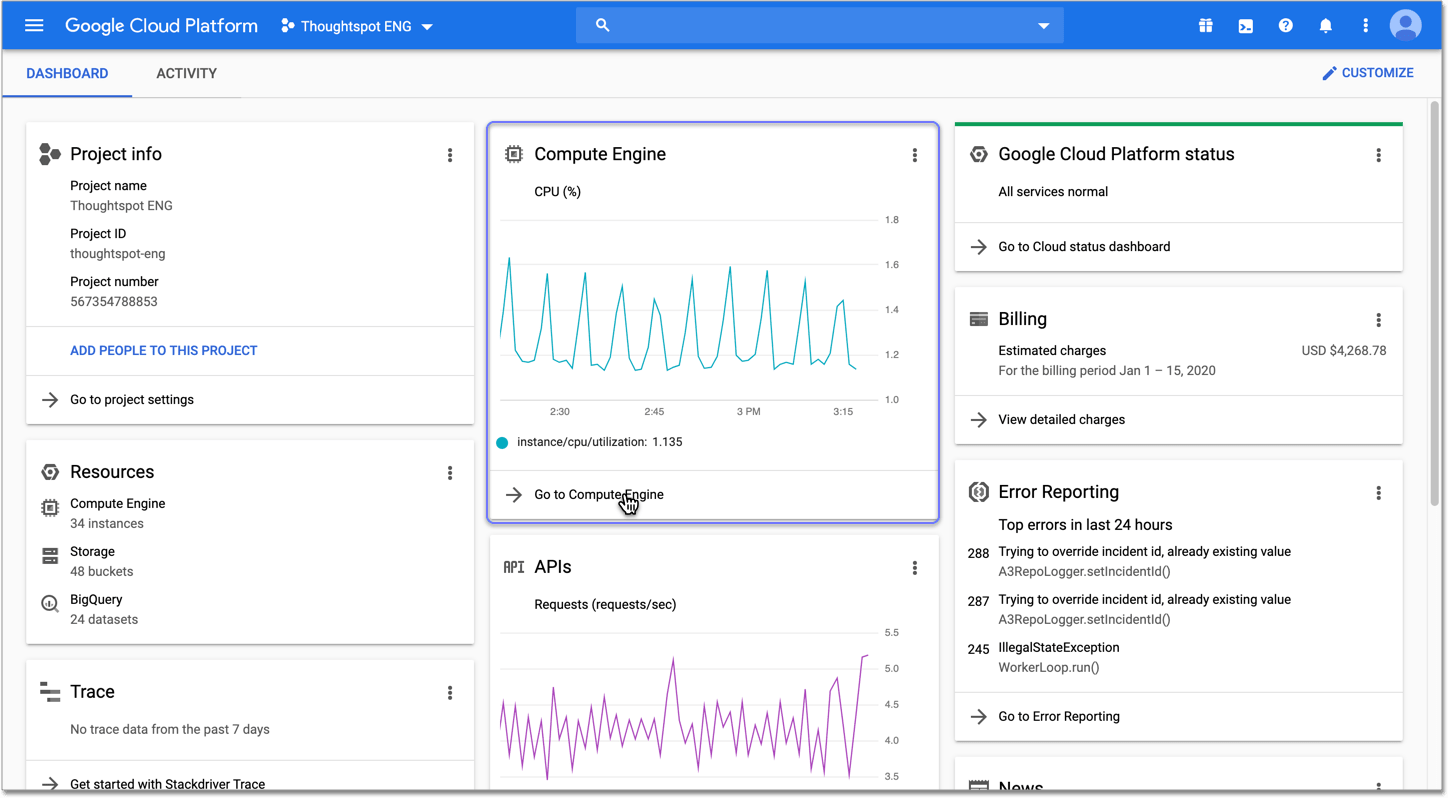Screen dimensions: 1448x798
Task: Open the search bar dropdown arrow
Action: click(x=1043, y=25)
